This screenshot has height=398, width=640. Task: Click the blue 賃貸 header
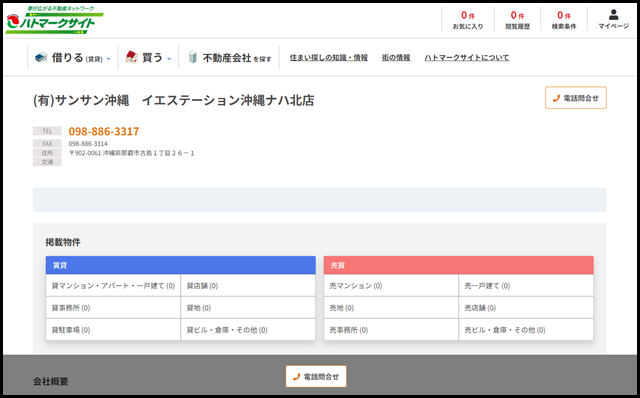[180, 265]
